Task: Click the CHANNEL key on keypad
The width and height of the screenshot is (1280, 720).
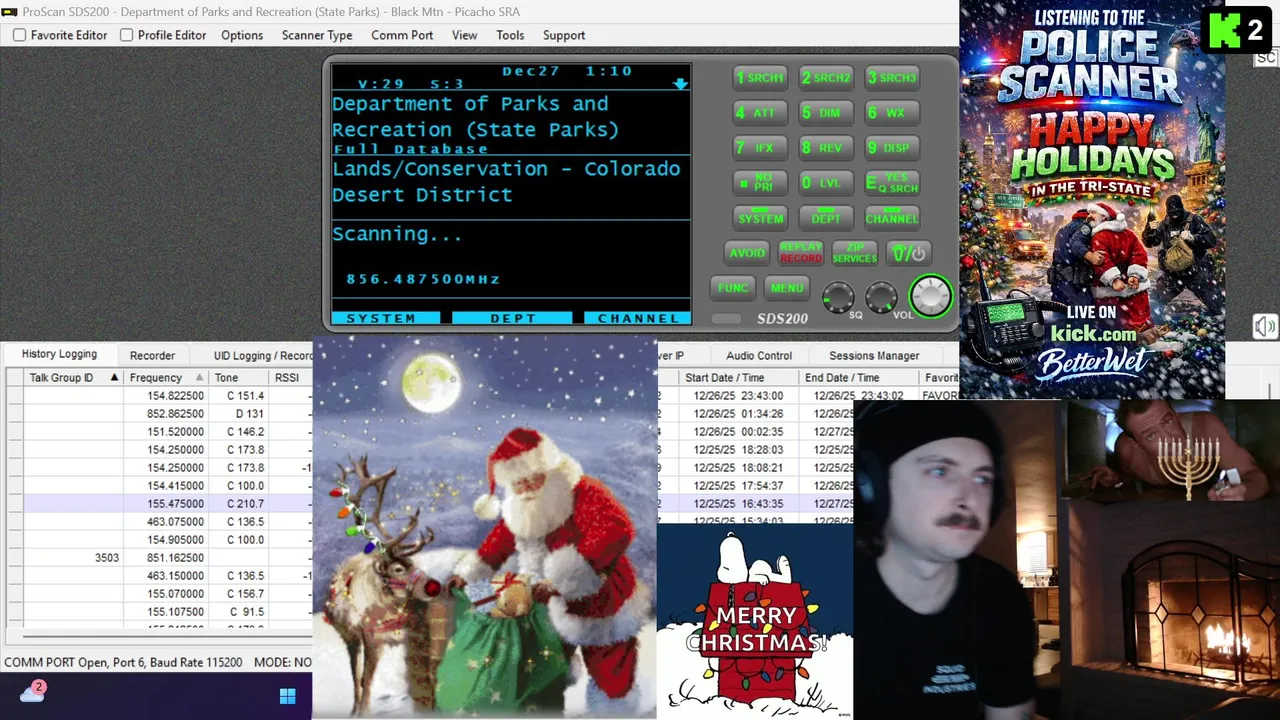Action: coord(892,218)
